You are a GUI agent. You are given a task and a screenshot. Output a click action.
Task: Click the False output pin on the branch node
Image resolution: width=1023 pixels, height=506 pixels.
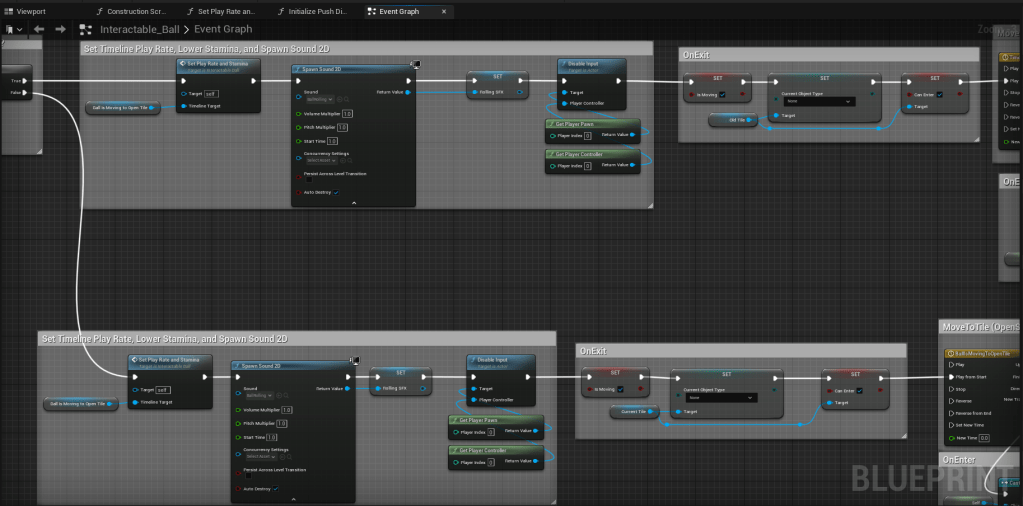tap(25, 93)
